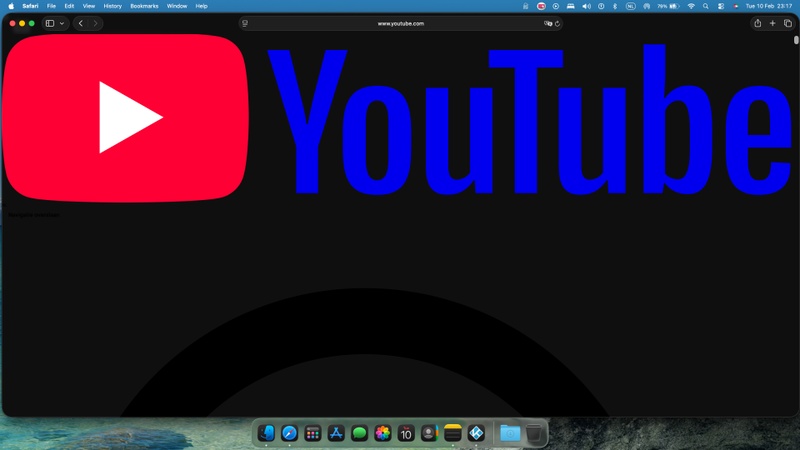Open the Bookmarks menu
Screen dimensions: 800x450
click(x=144, y=6)
